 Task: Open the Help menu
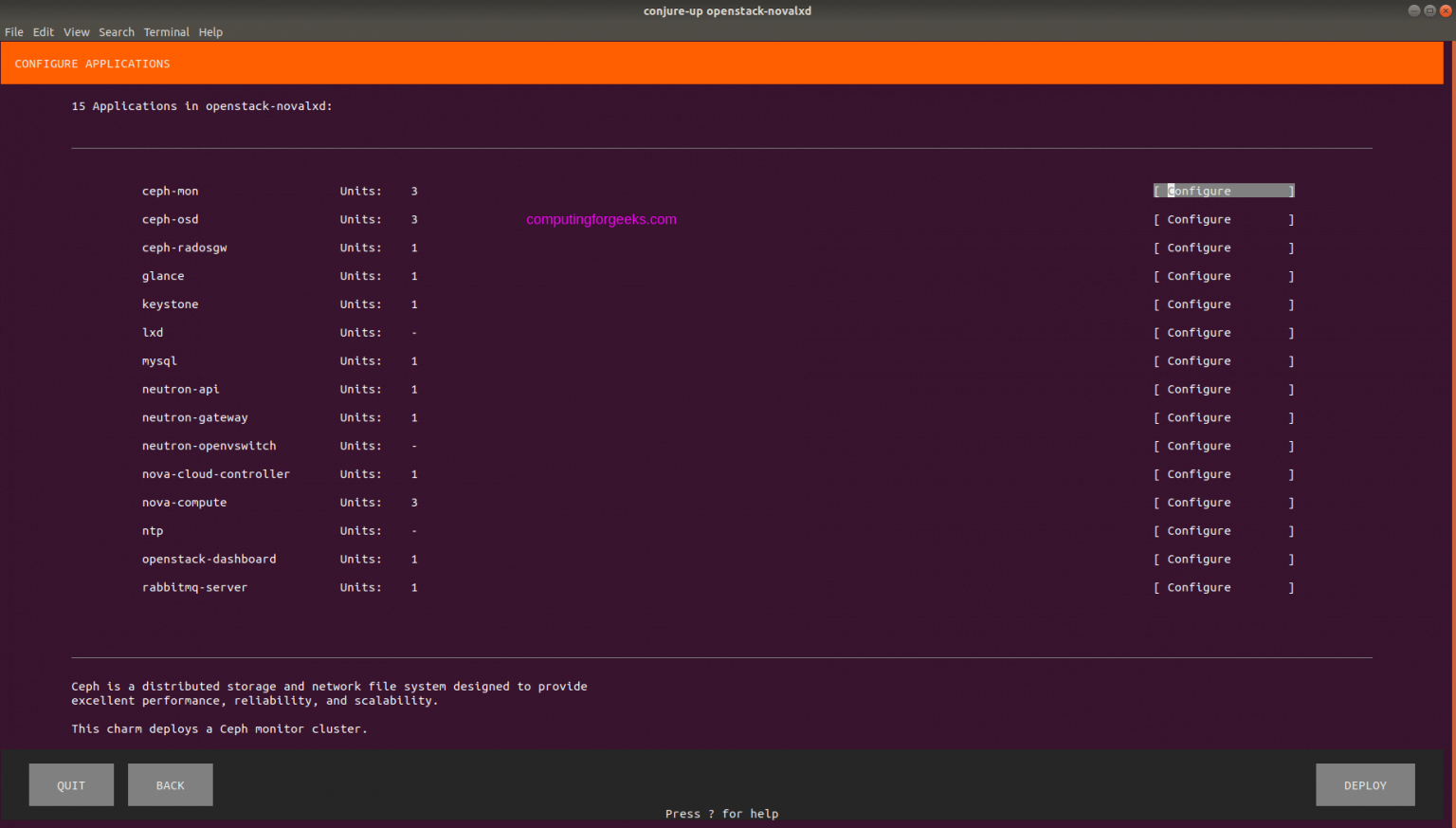tap(210, 31)
